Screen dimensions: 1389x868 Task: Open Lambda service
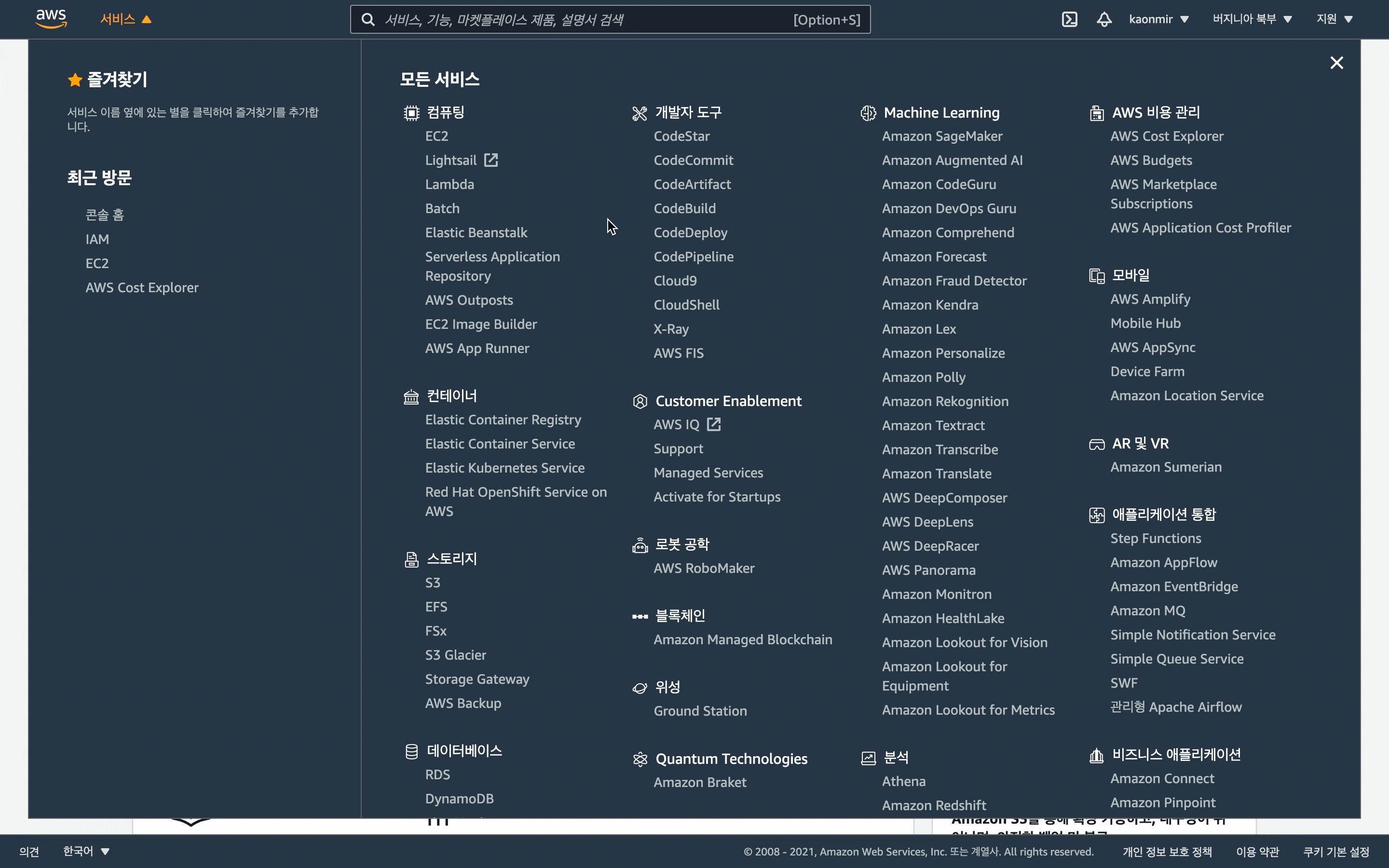point(449,184)
